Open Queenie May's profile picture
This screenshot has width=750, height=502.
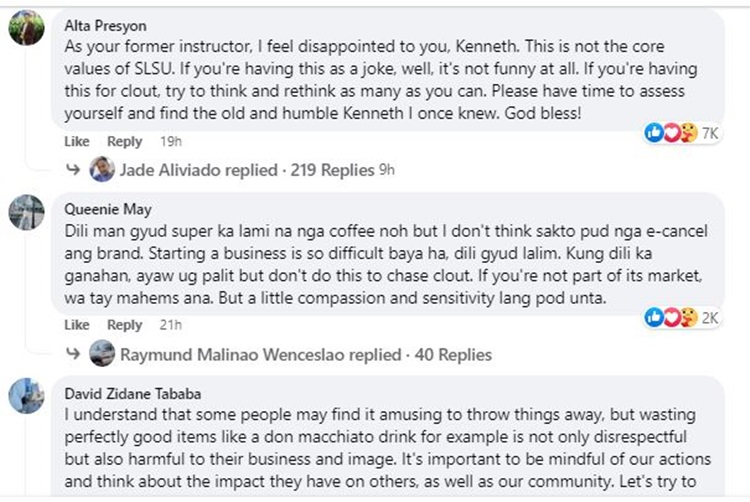[x=27, y=212]
